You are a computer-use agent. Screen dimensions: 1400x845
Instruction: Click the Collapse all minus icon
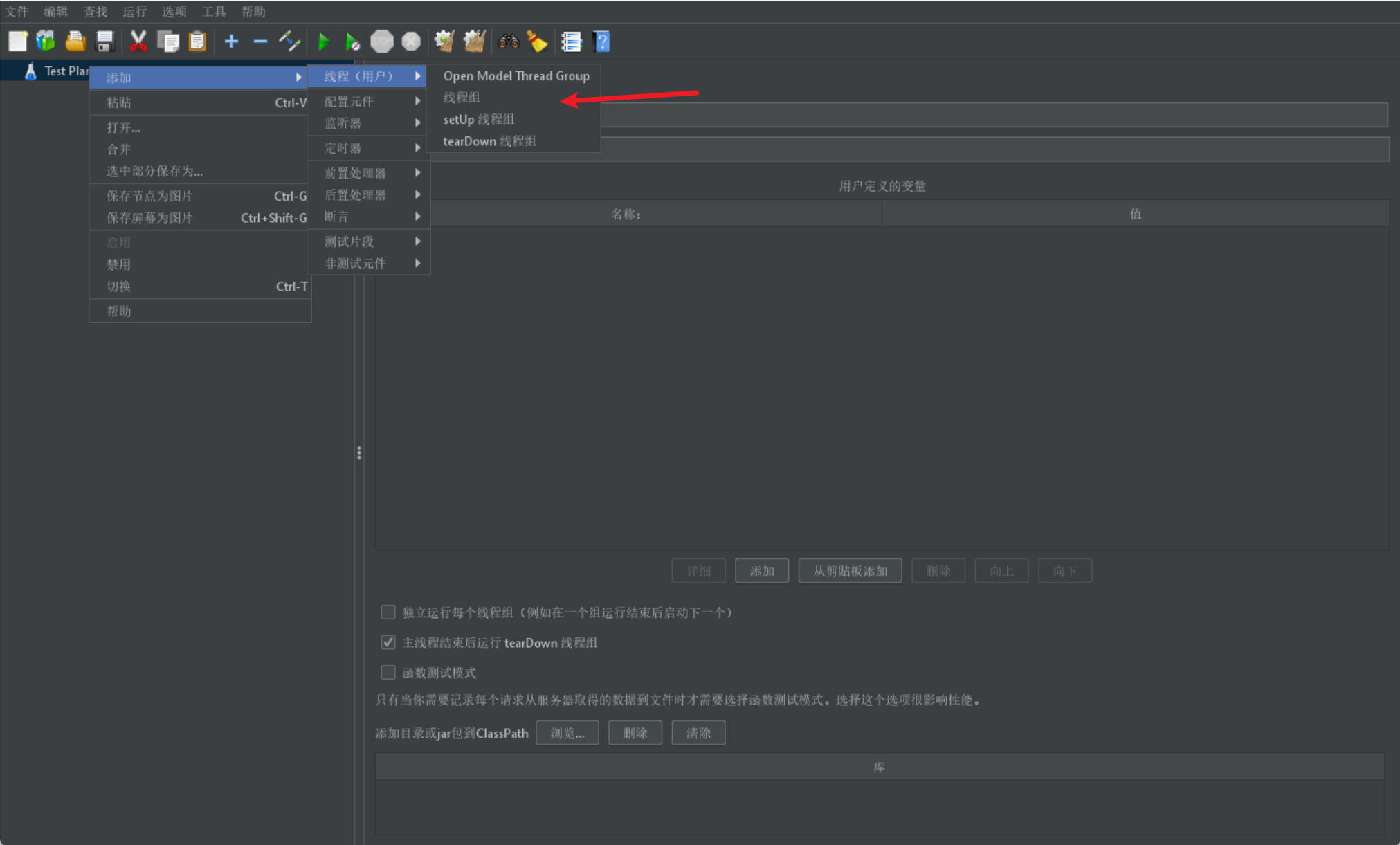(x=260, y=42)
